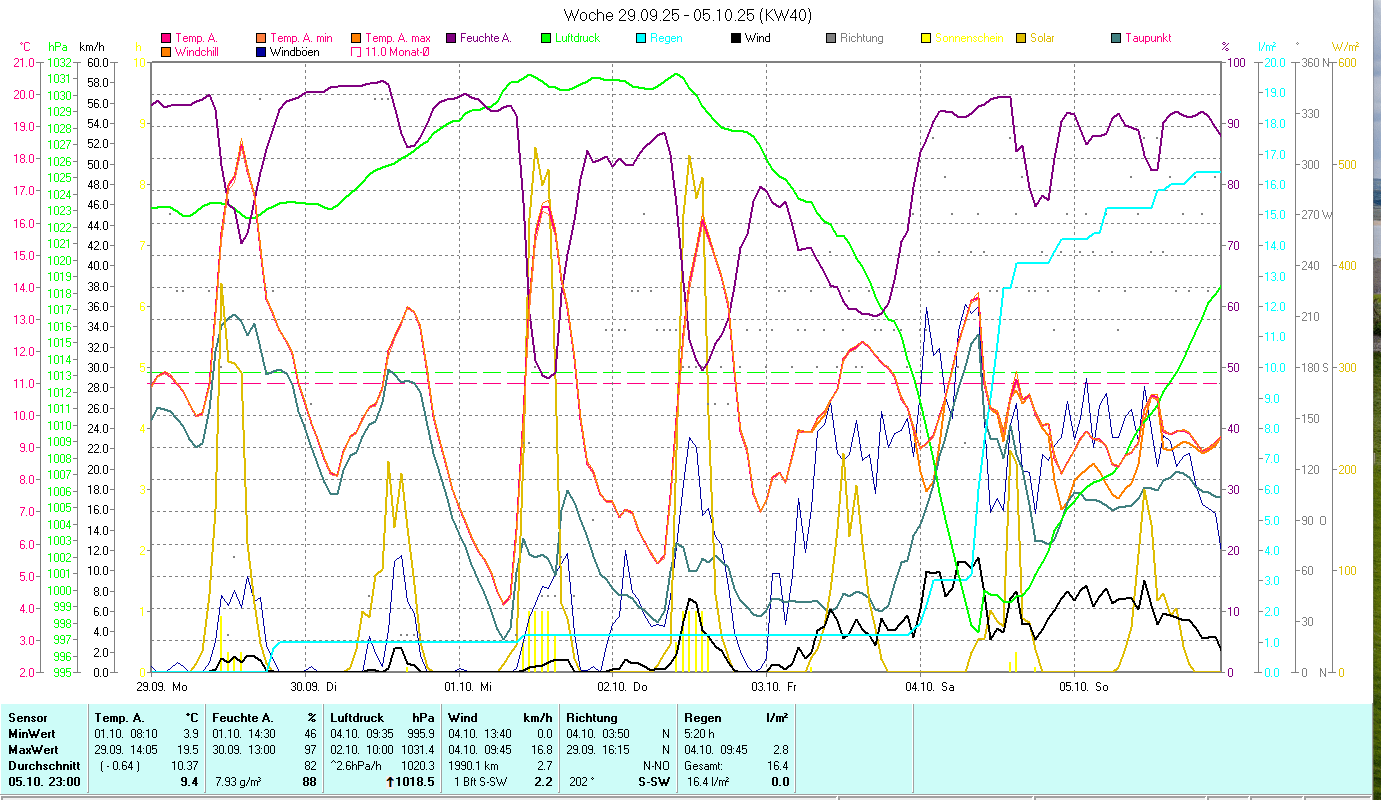The image size is (1381, 800).
Task: Click the 'Windböen' legend label
Action: tap(295, 51)
